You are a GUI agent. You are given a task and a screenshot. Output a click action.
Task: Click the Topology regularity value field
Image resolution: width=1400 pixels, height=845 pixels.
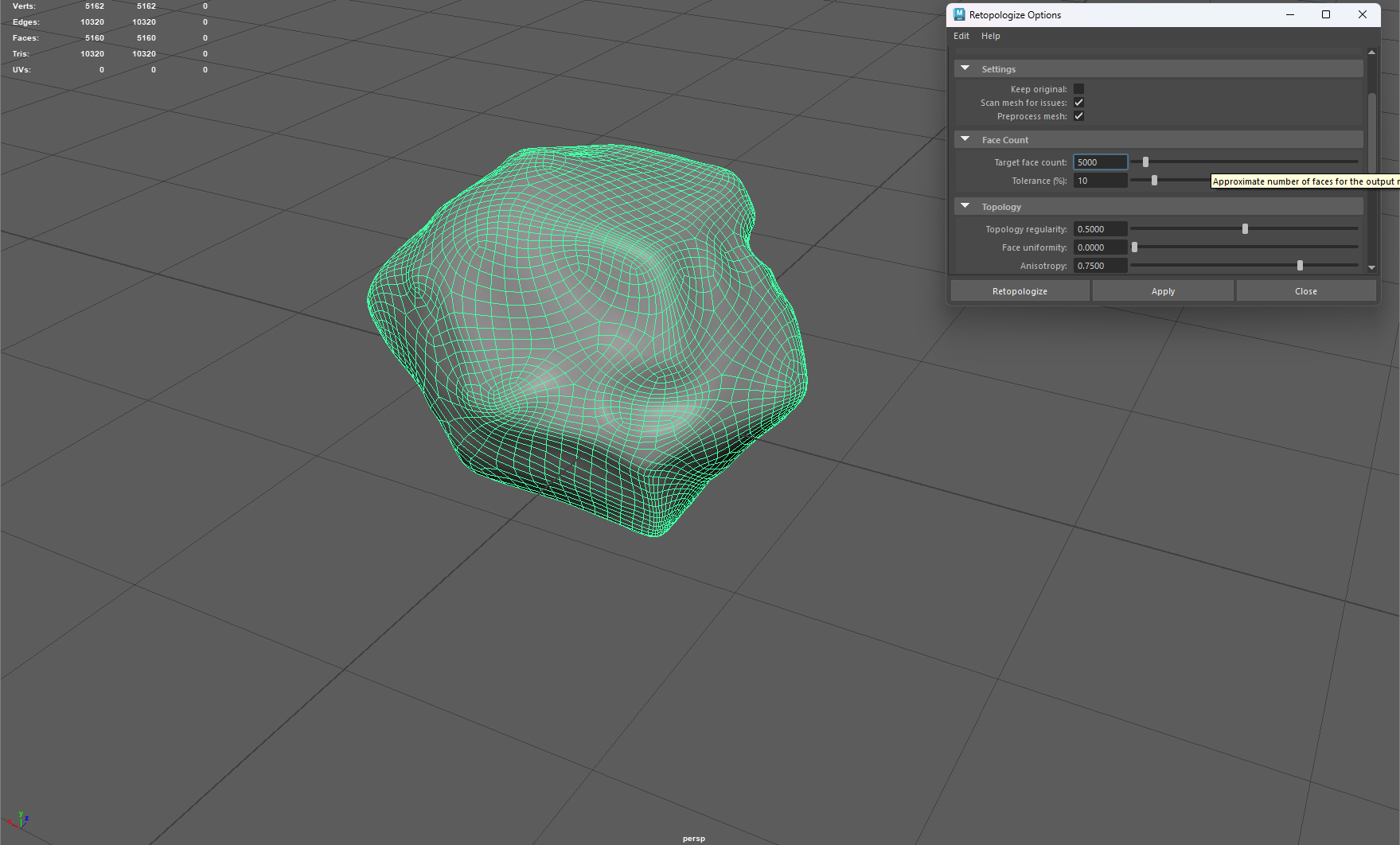point(1101,229)
